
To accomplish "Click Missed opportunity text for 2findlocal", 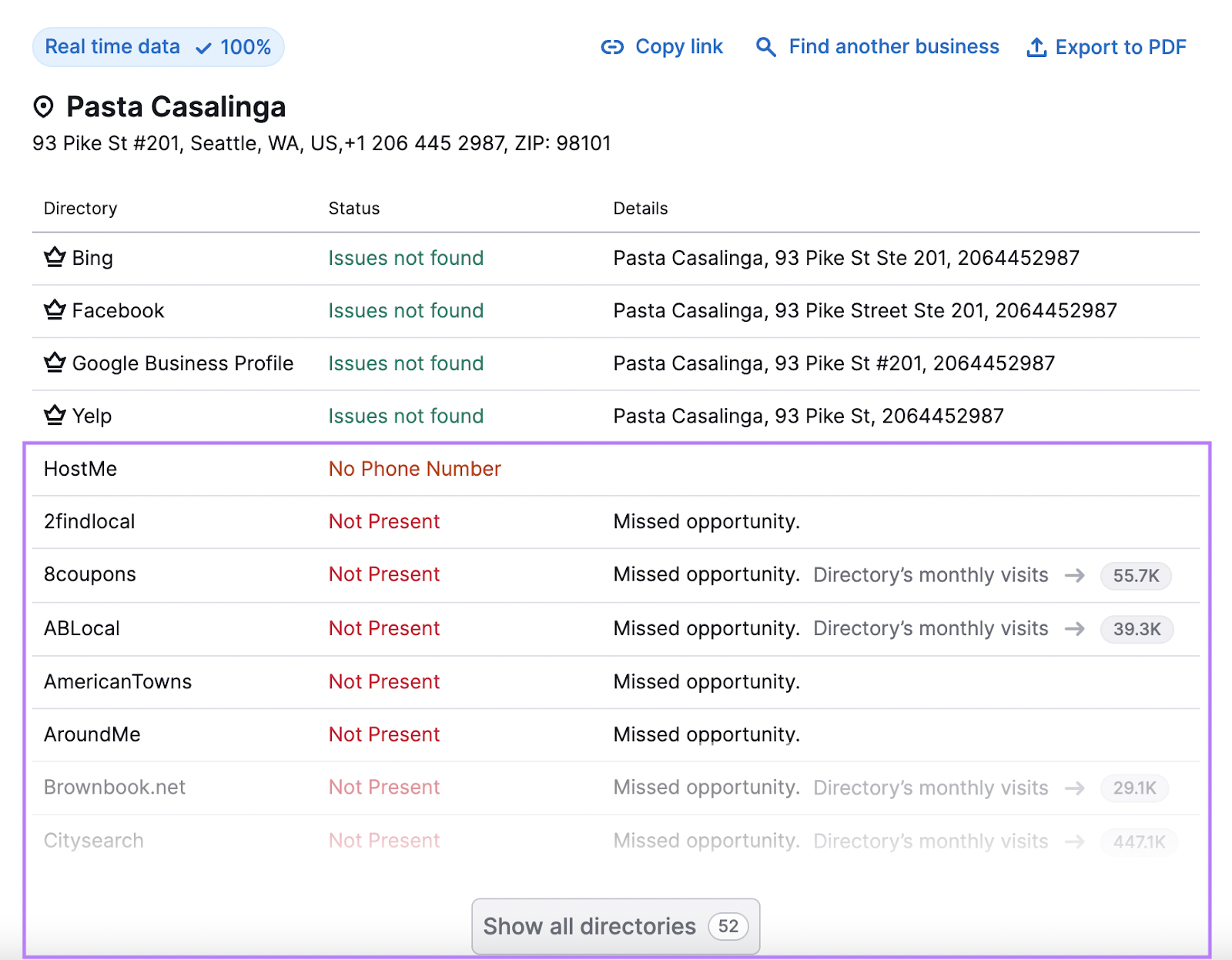I will tap(707, 521).
